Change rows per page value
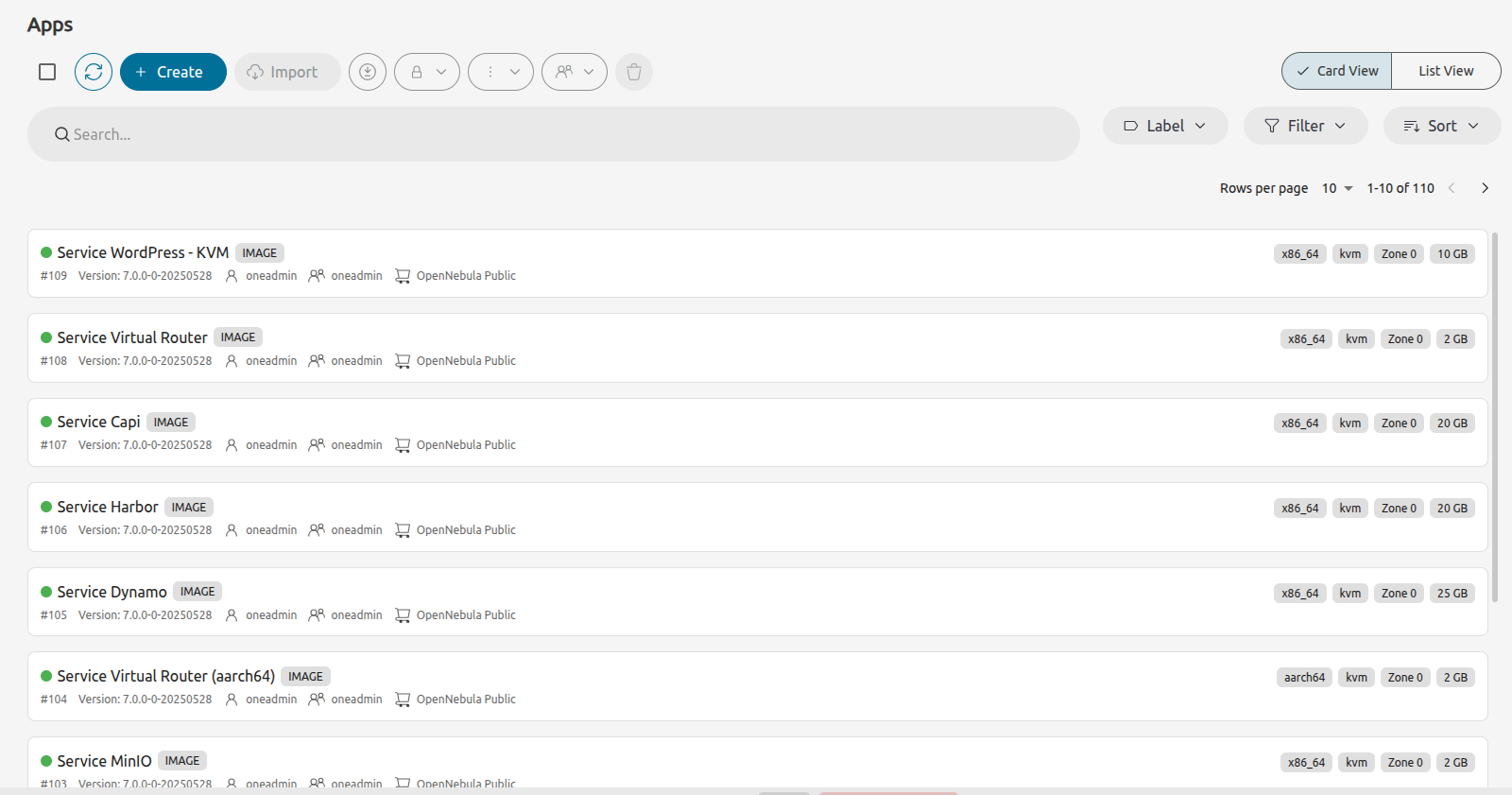The height and width of the screenshot is (795, 1512). (x=1337, y=188)
